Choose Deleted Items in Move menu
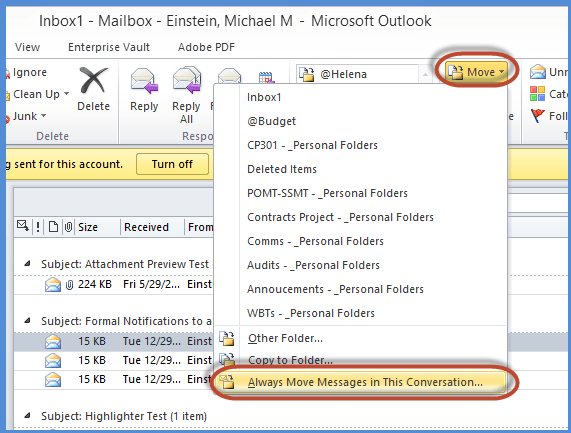The height and width of the screenshot is (433, 571). click(361, 169)
